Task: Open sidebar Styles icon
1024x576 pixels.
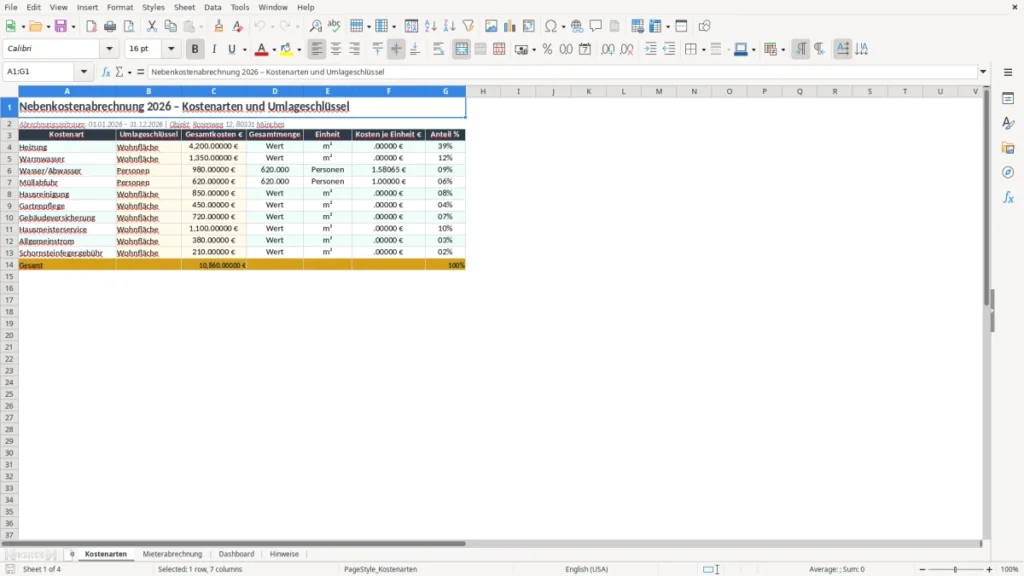Action: tap(1008, 123)
